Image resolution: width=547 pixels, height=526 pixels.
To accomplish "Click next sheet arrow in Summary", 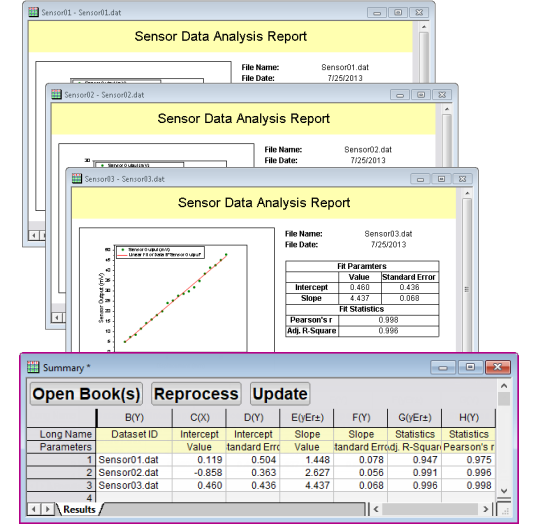I will pyautogui.click(x=47, y=510).
